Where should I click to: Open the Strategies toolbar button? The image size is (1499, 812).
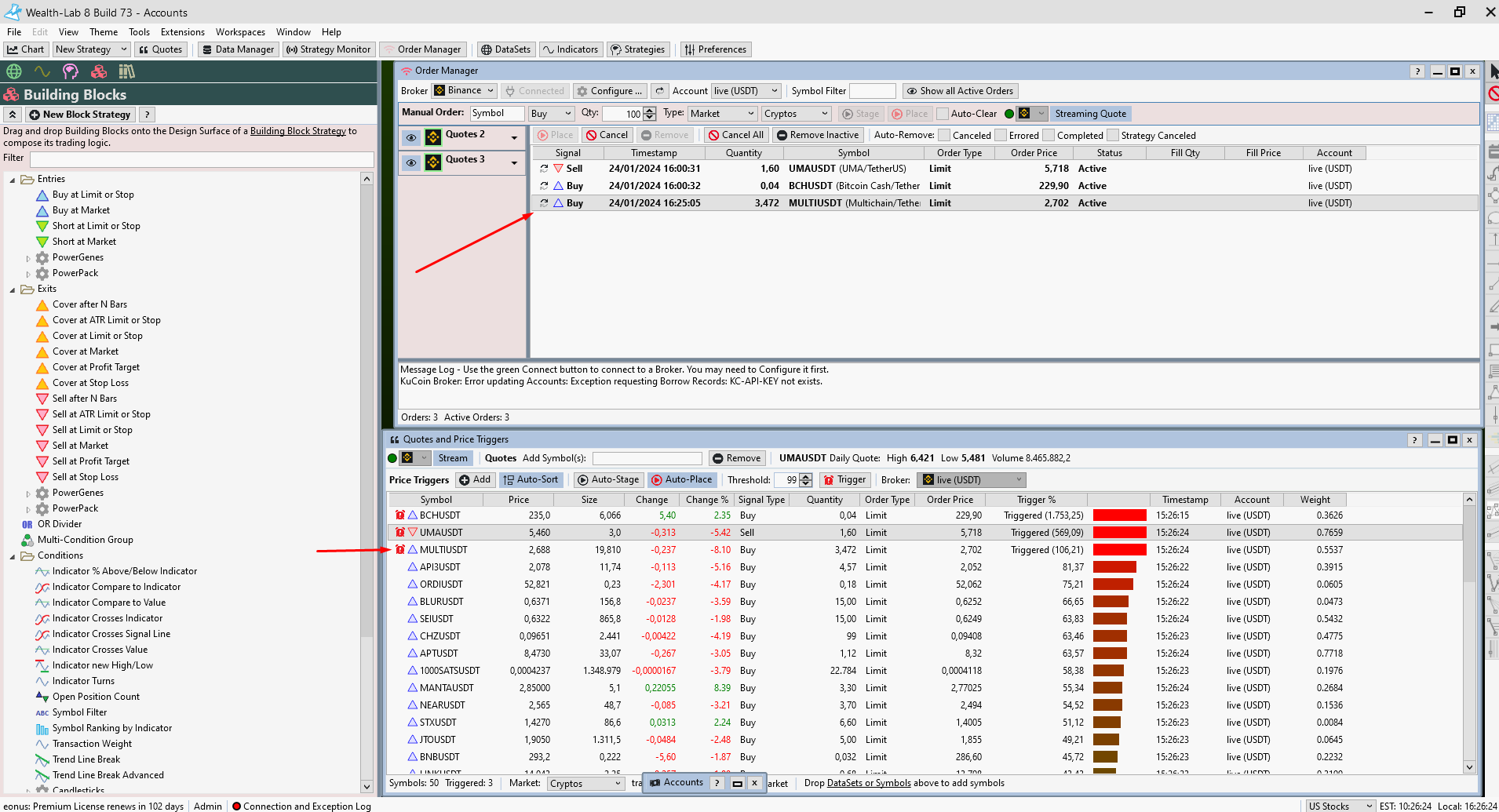tap(637, 49)
